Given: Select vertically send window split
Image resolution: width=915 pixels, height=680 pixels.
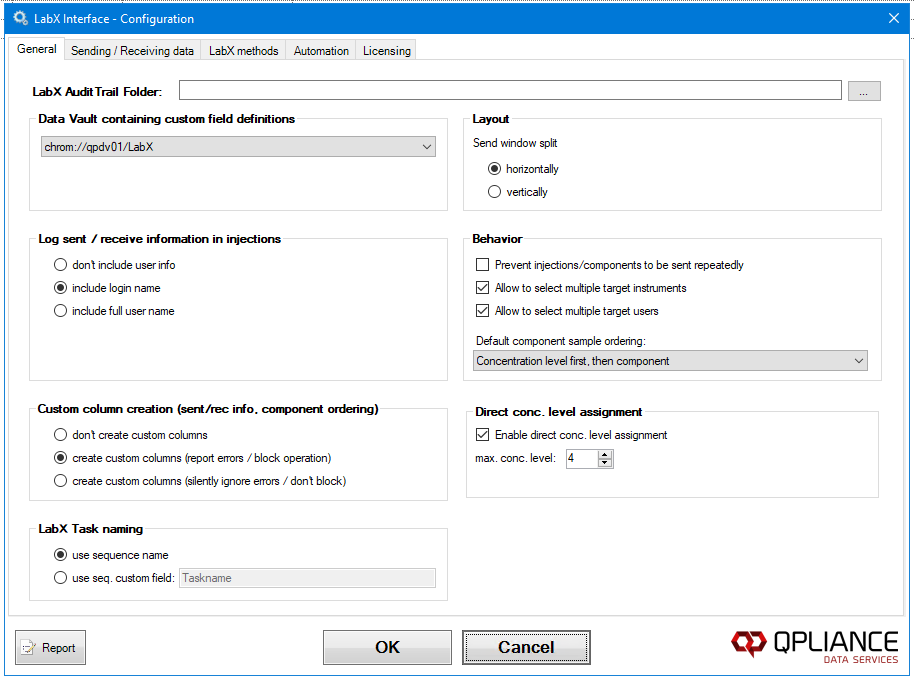Looking at the screenshot, I should [494, 192].
